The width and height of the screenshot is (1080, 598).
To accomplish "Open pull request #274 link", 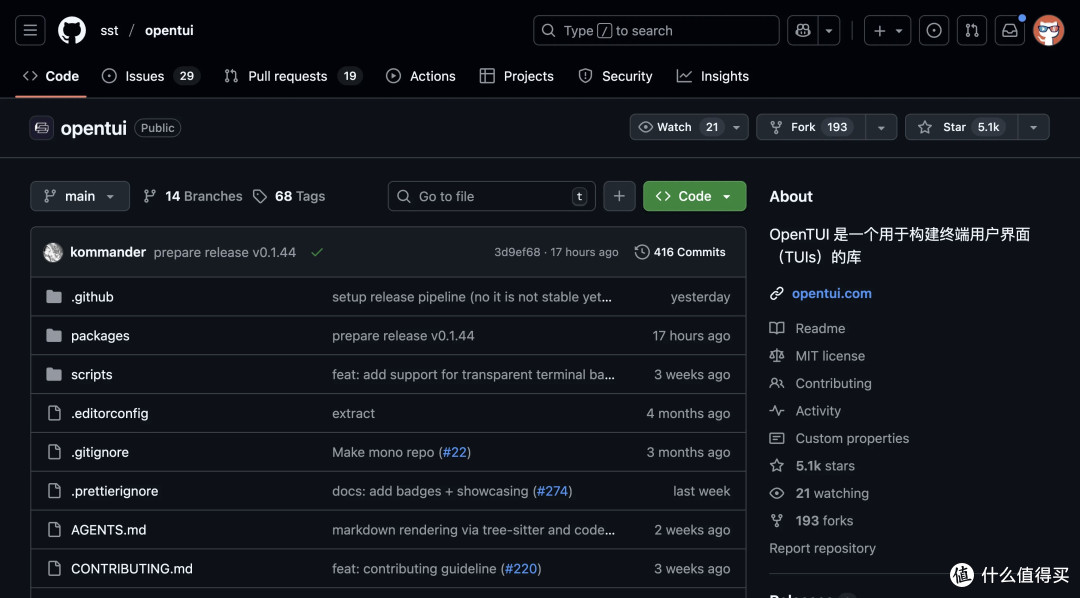I will [x=552, y=491].
